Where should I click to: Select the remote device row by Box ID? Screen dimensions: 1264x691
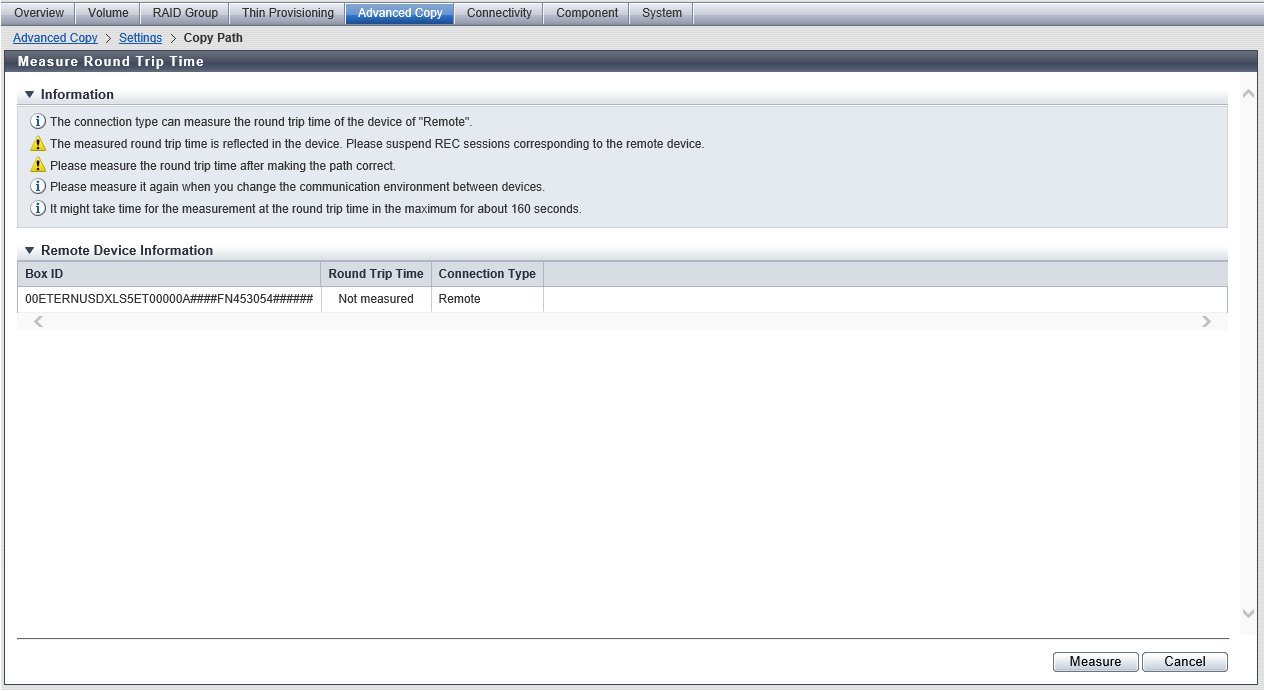[169, 299]
